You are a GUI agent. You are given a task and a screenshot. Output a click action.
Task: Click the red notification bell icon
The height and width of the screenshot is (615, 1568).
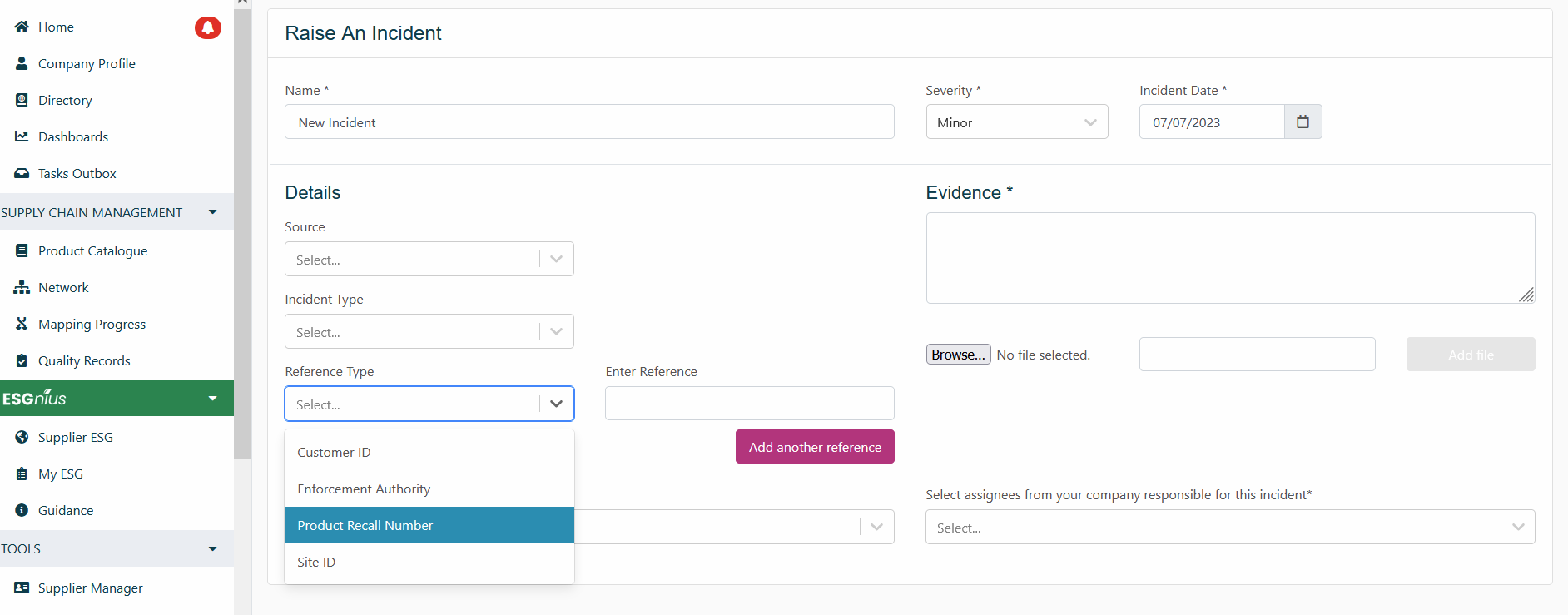(x=207, y=28)
